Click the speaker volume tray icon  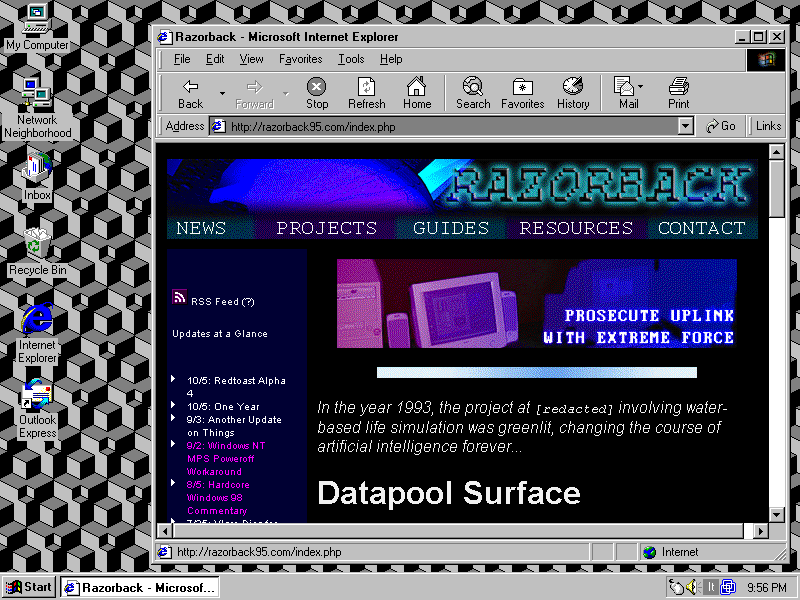691,587
